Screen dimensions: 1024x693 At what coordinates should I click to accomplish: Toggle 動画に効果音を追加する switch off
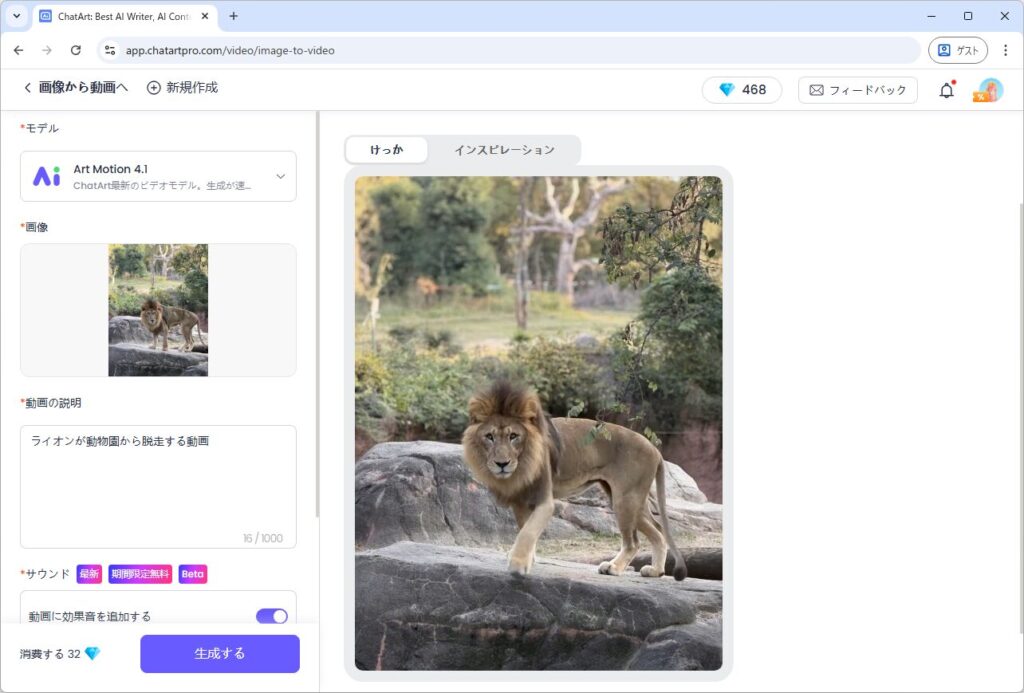tap(271, 616)
